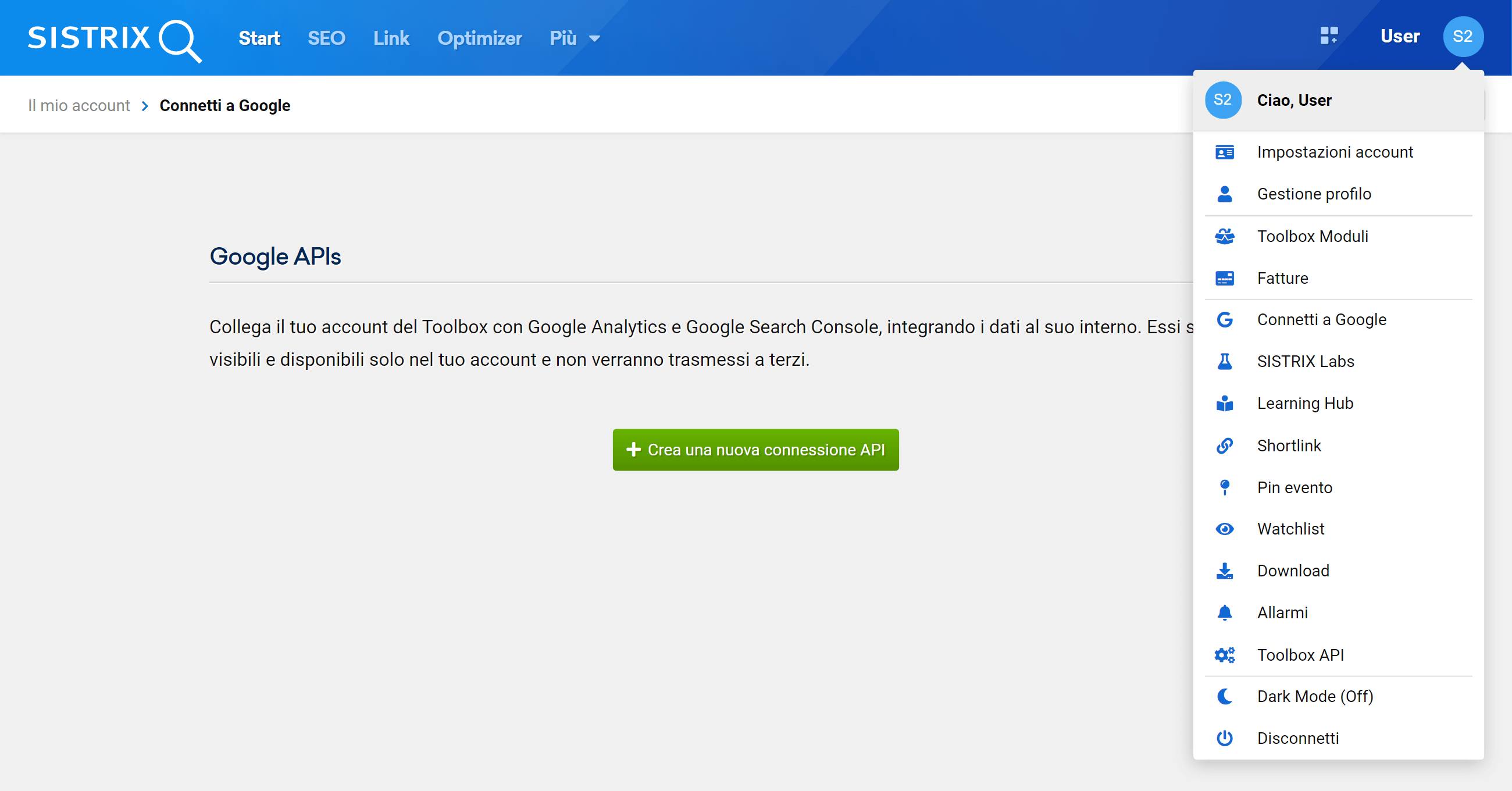Click the Google G icon

pyautogui.click(x=1224, y=320)
